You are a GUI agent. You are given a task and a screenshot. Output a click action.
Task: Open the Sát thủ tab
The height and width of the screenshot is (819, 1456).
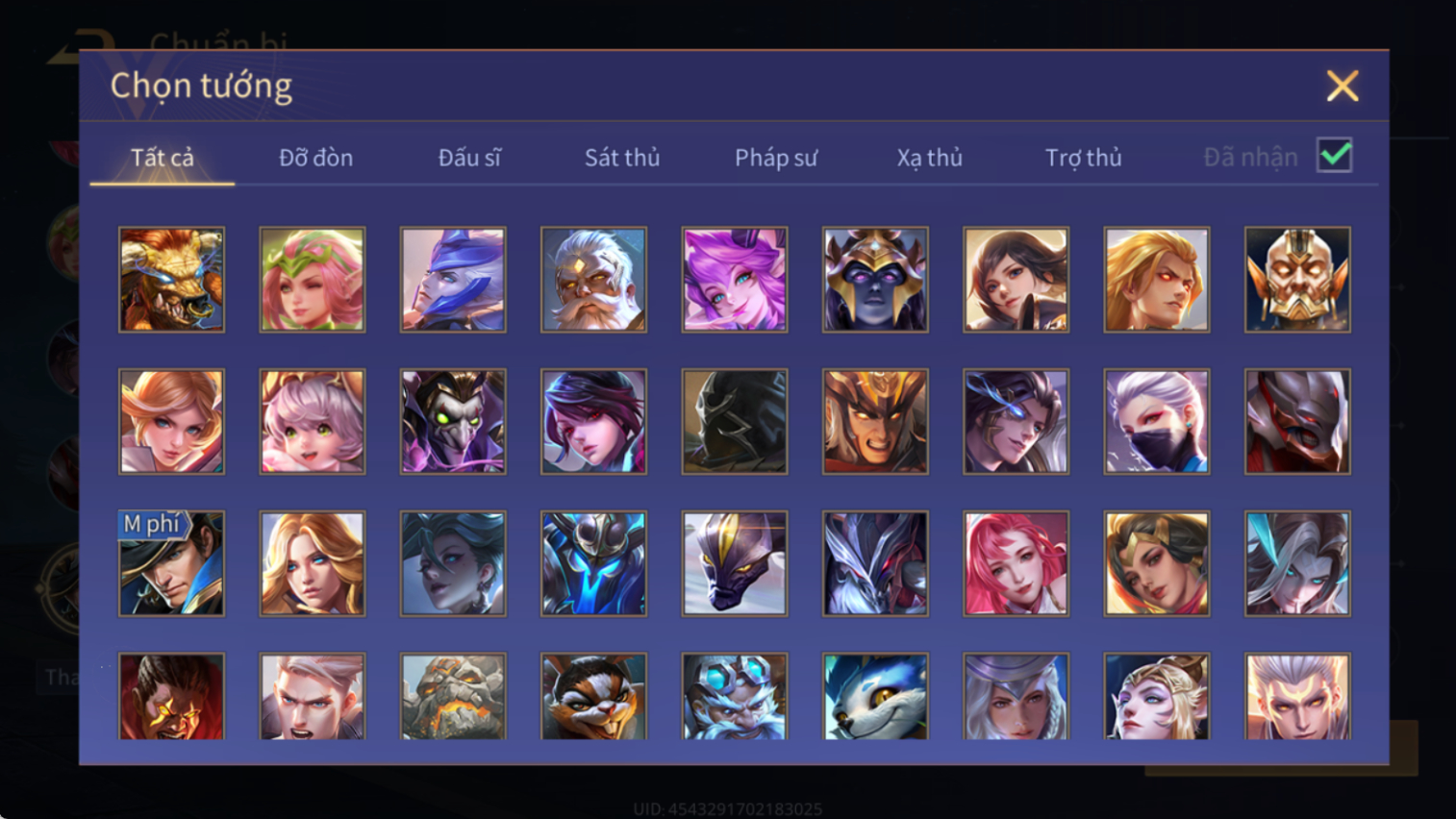click(622, 158)
